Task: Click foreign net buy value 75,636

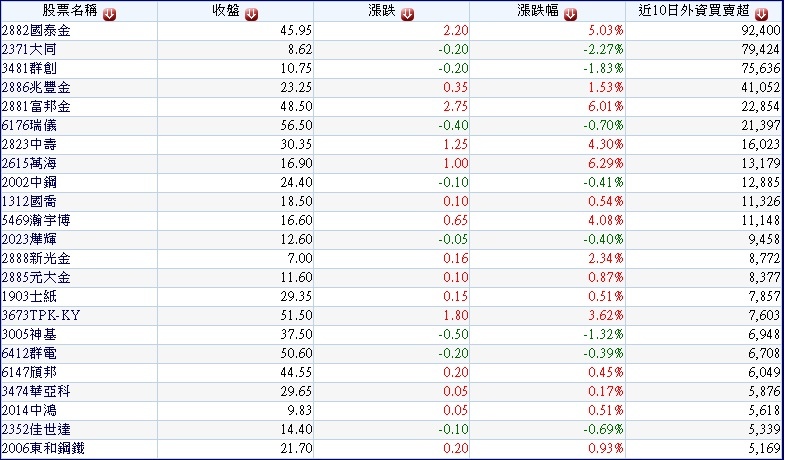Action: coord(761,69)
